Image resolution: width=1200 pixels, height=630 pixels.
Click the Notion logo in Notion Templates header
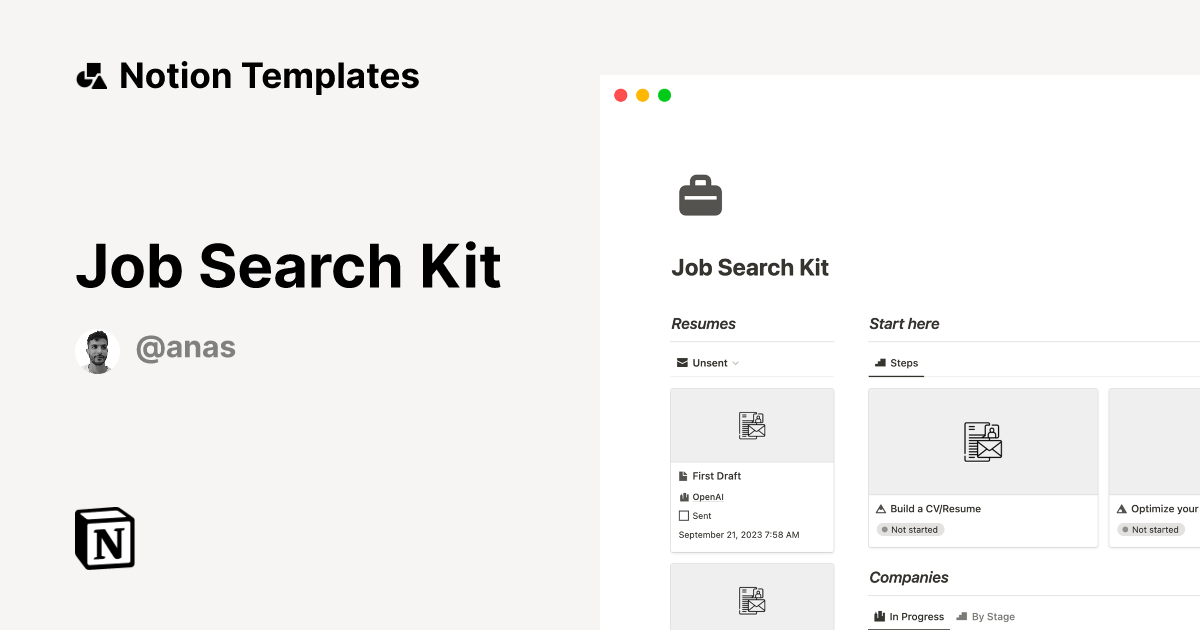[x=91, y=75]
